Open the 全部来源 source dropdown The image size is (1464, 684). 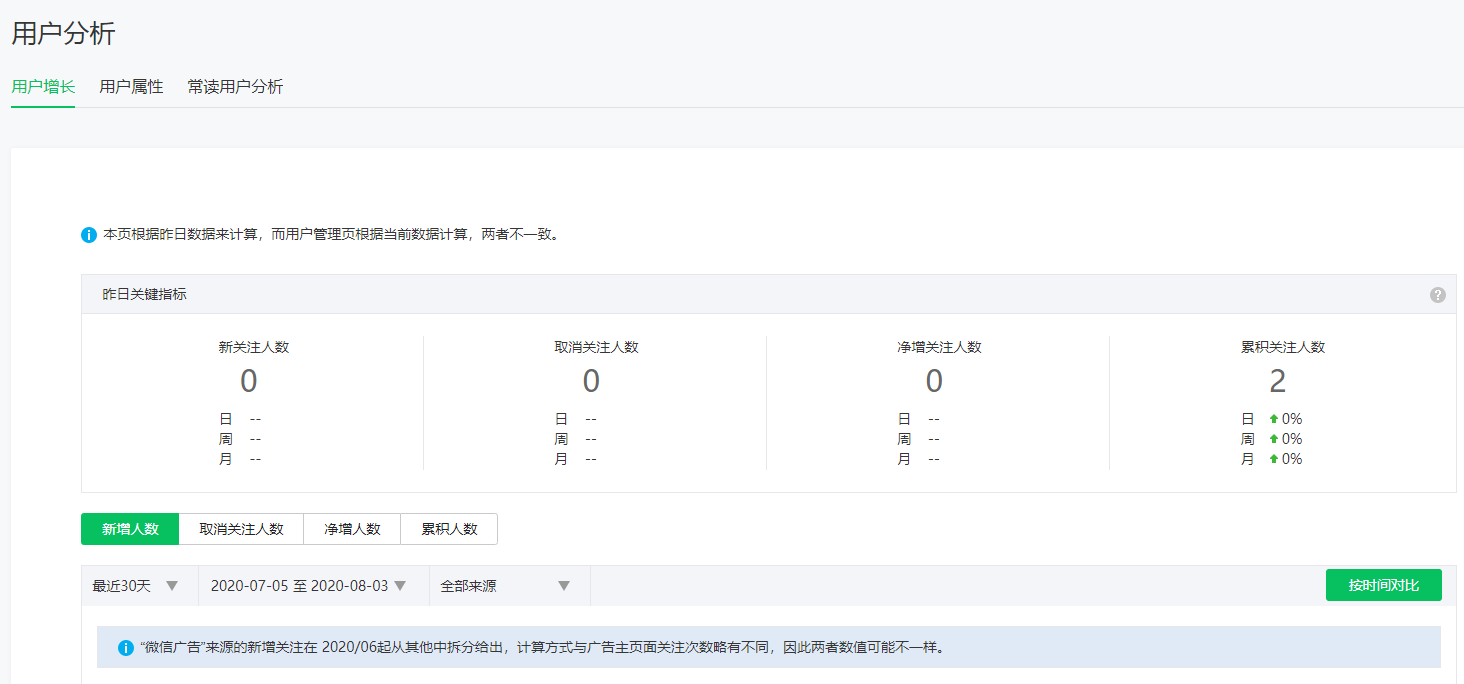505,586
